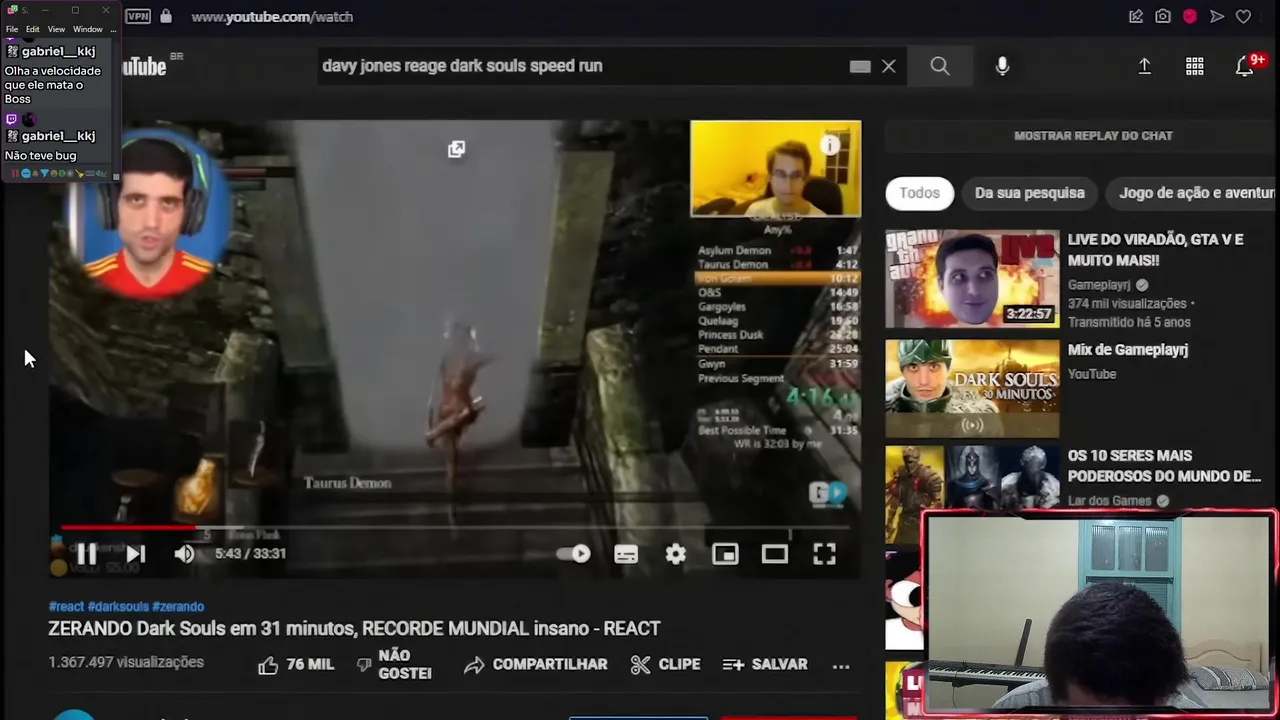This screenshot has height=720, width=1280.
Task: Switch to miniplayer mode
Action: 725,554
